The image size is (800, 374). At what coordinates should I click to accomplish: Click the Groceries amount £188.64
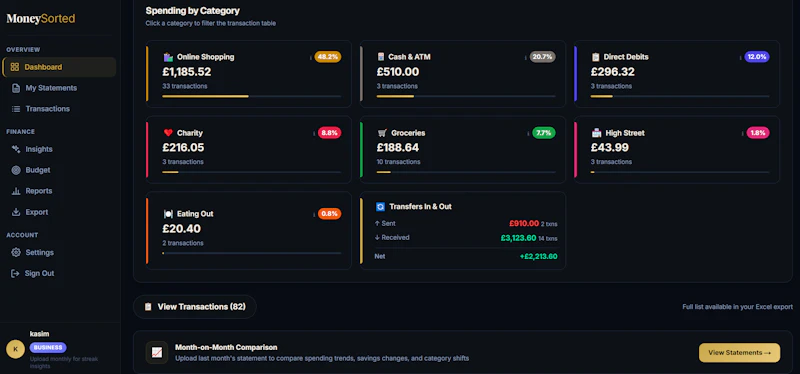point(397,147)
